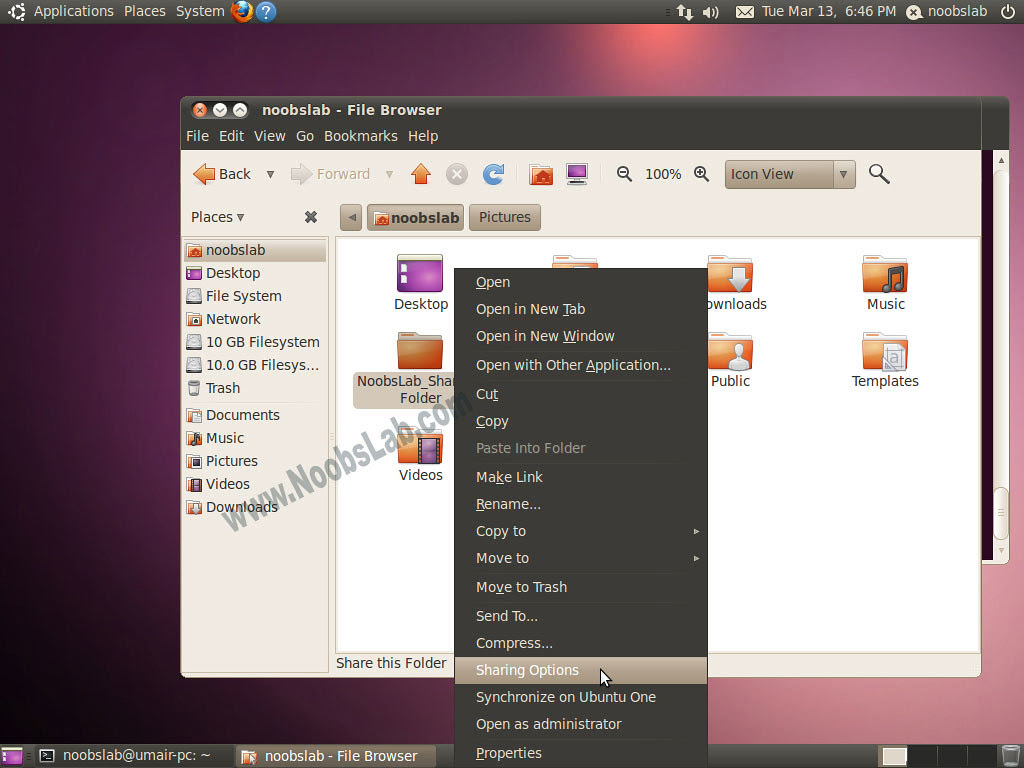Click the volume speaker icon
Screen dimensions: 1024x768
point(711,12)
